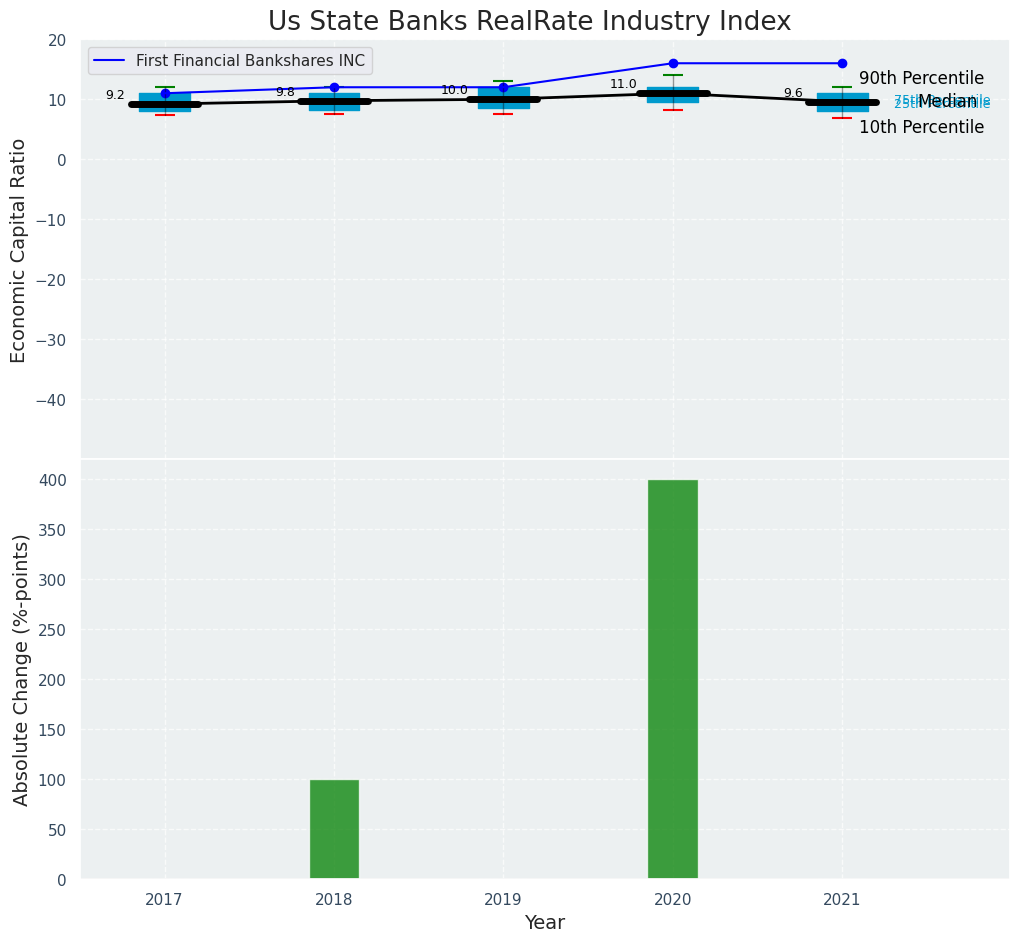Click the 9.2 median value label
Screen dimensions: 1019x942
pos(115,95)
